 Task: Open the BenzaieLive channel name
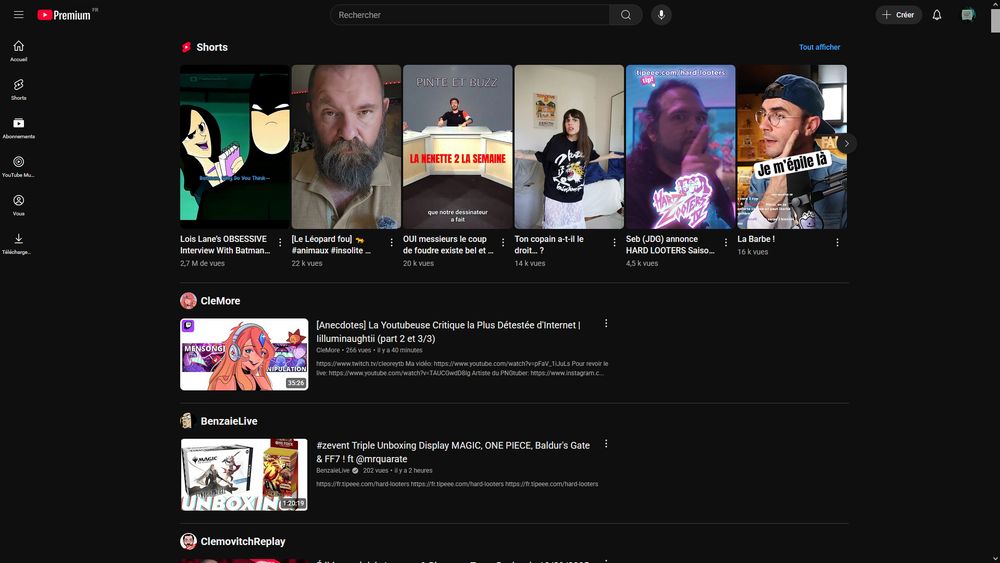(x=229, y=421)
